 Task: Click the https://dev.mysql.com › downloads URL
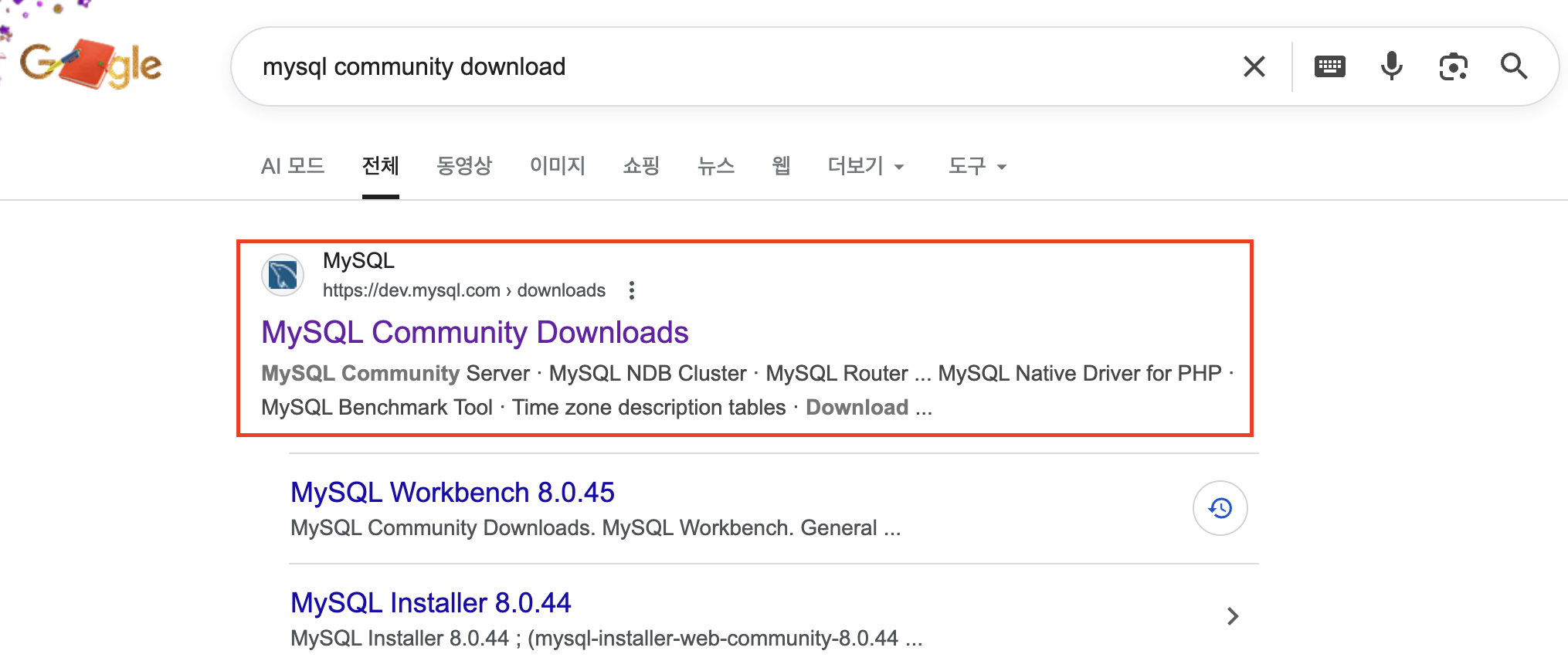(464, 290)
